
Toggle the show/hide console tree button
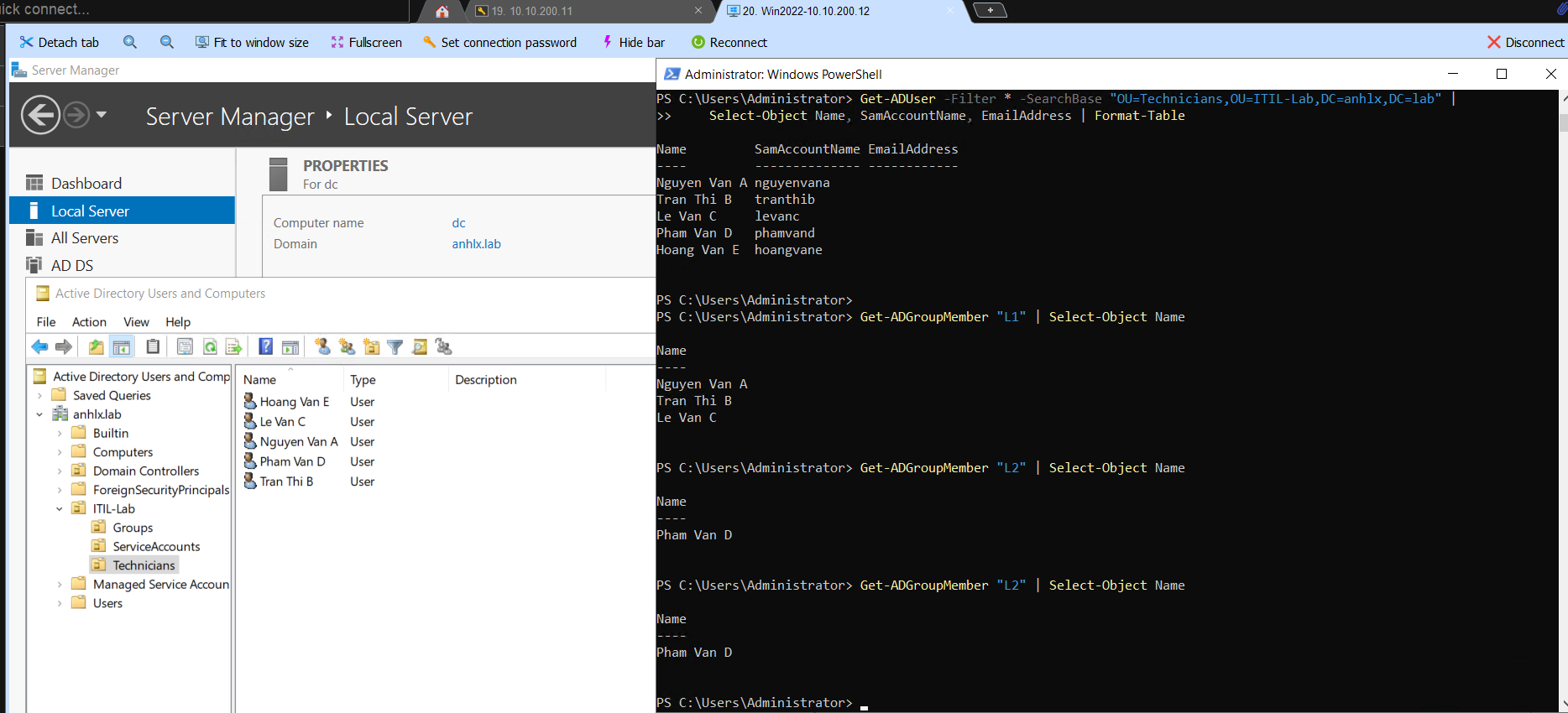point(122,346)
